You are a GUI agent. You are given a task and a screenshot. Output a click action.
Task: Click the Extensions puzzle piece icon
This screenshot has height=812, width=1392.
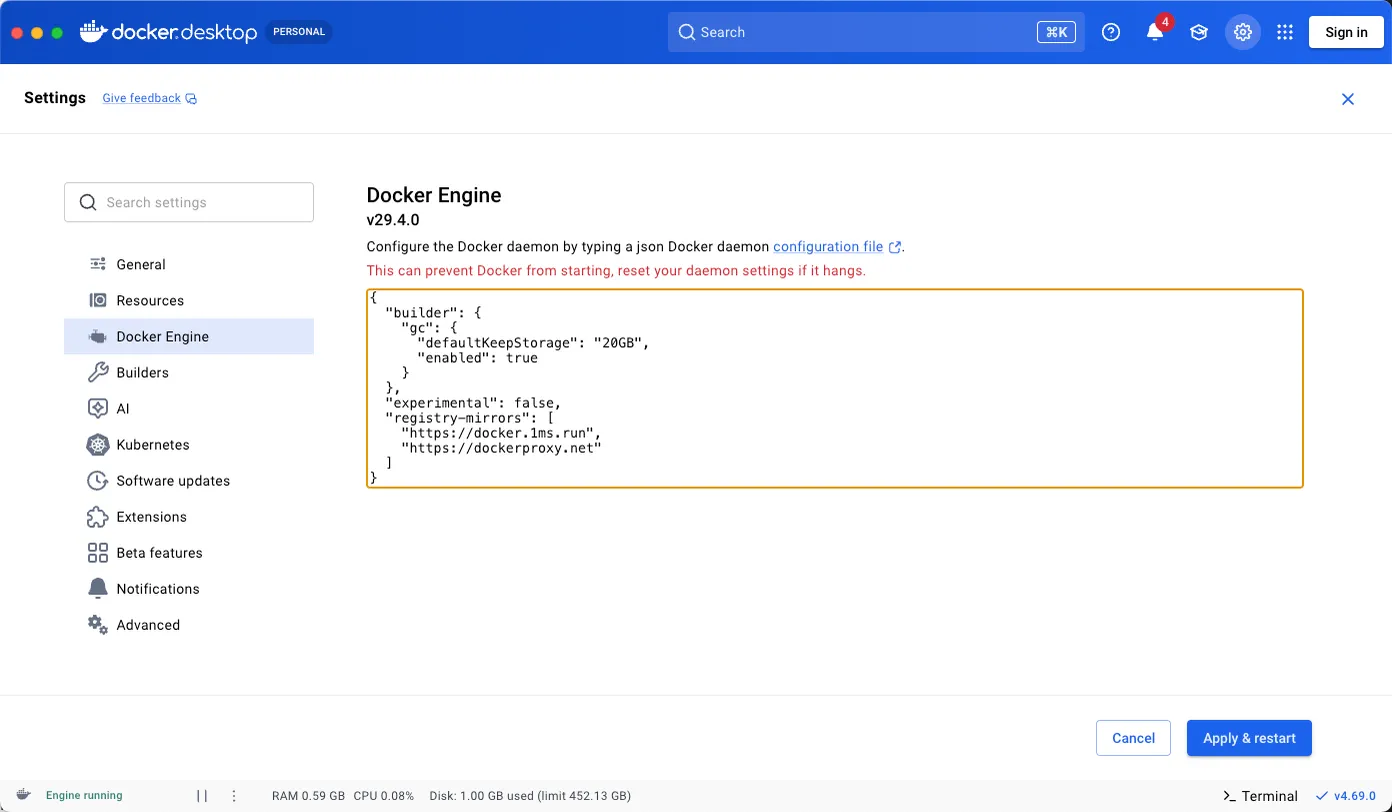coord(98,516)
